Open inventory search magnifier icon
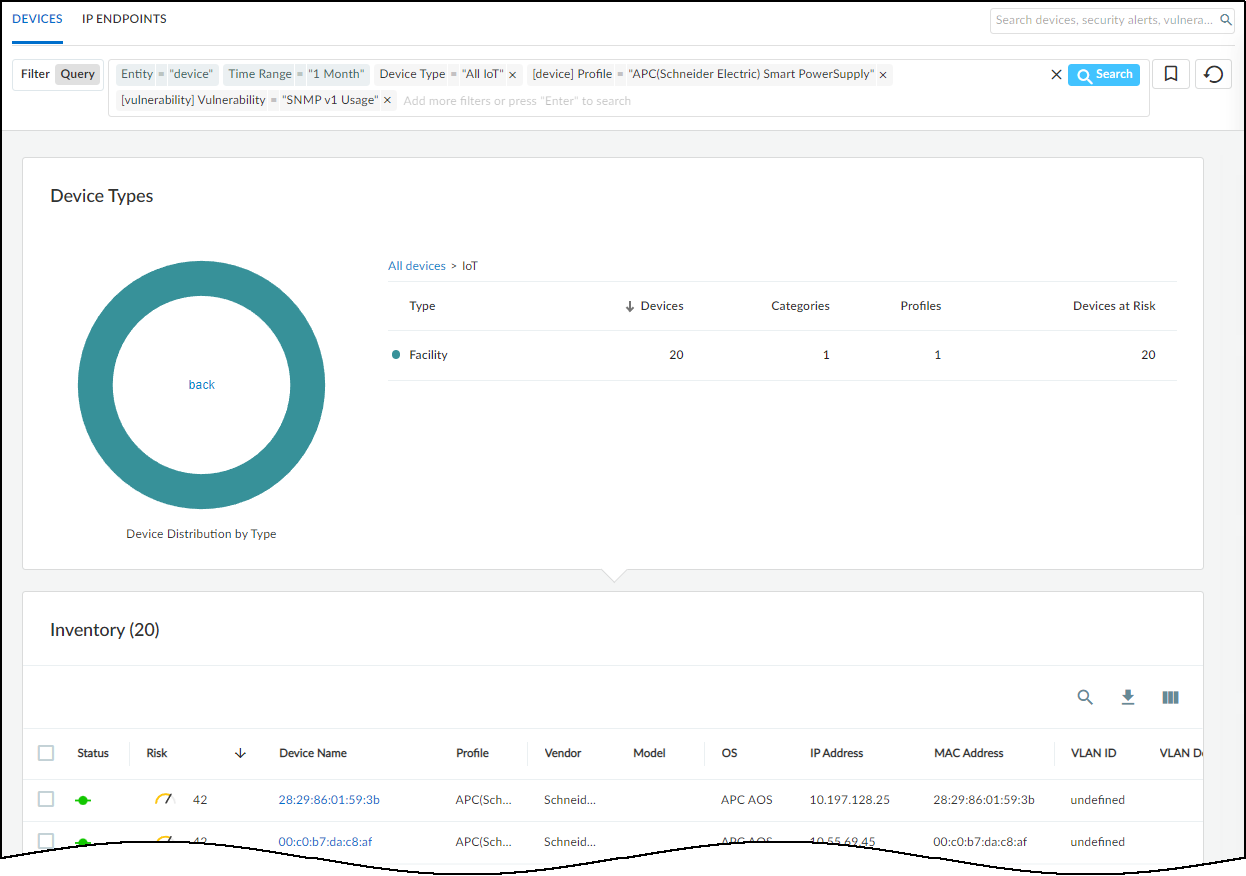Screen dimensions: 1246x876 point(1085,698)
